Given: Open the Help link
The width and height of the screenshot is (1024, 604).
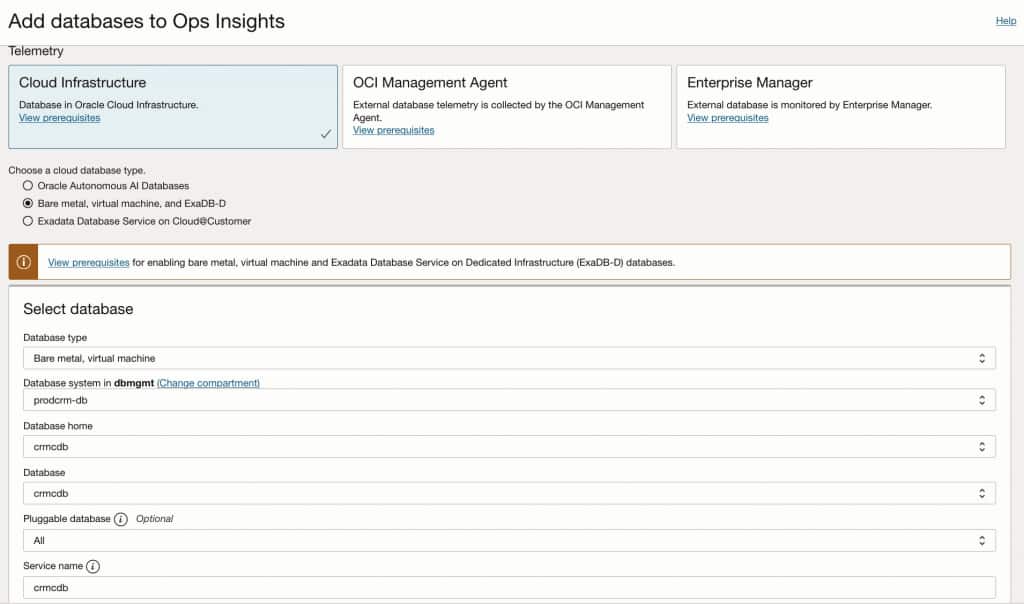Looking at the screenshot, I should tap(1005, 21).
